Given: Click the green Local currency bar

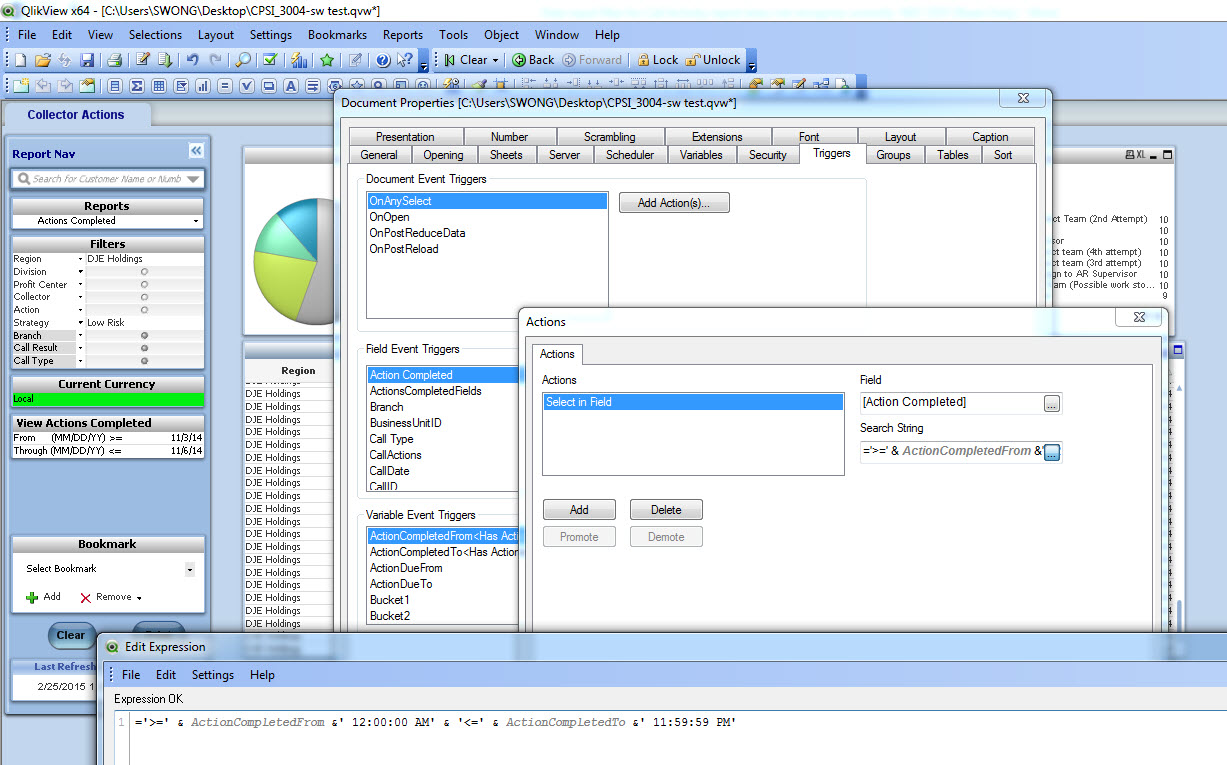Looking at the screenshot, I should coord(107,399).
